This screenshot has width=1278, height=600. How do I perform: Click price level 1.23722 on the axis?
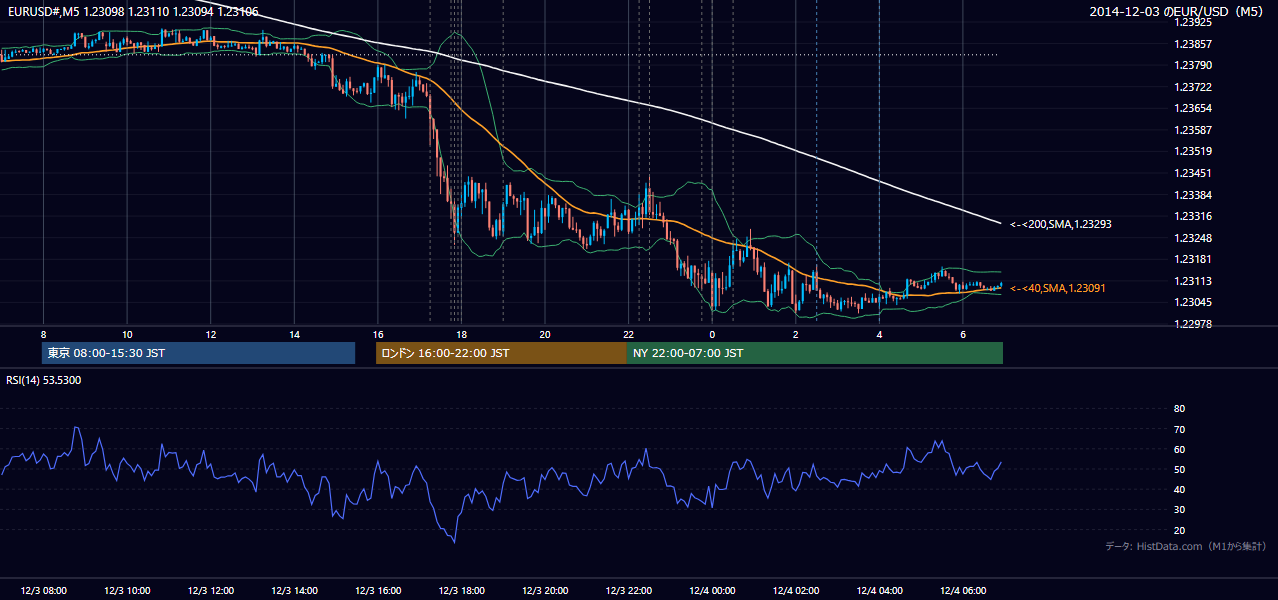click(1193, 87)
